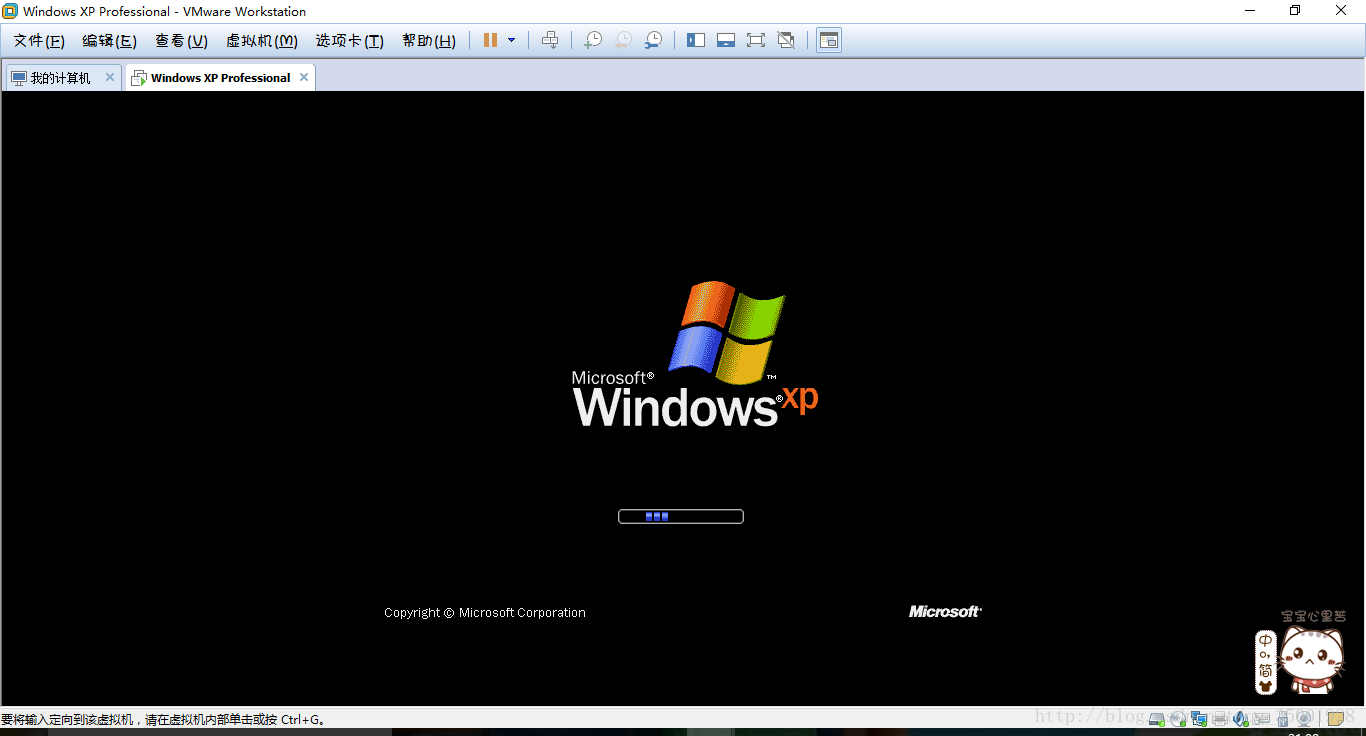Screen dimensions: 1366x736
Task: Click the cat mascot IME widget
Action: coord(1313,660)
